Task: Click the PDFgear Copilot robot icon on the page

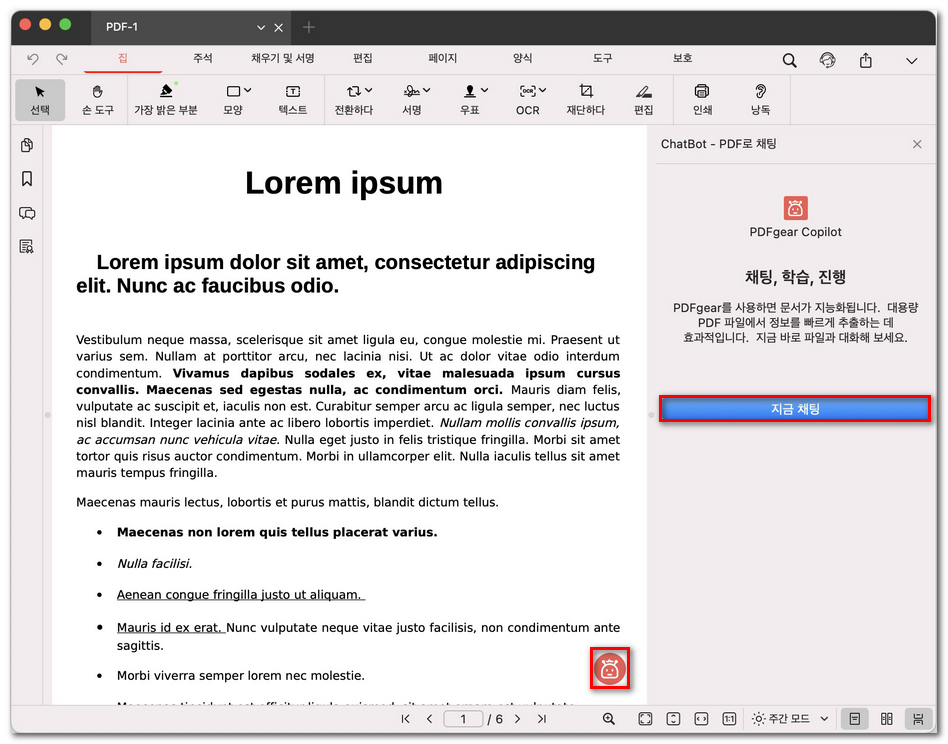Action: (x=610, y=670)
